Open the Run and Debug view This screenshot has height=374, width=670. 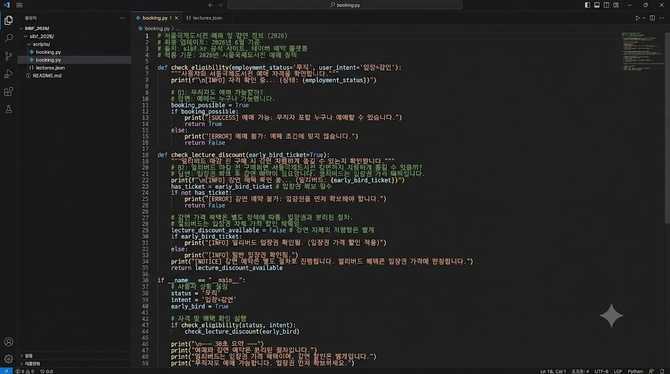coord(9,74)
